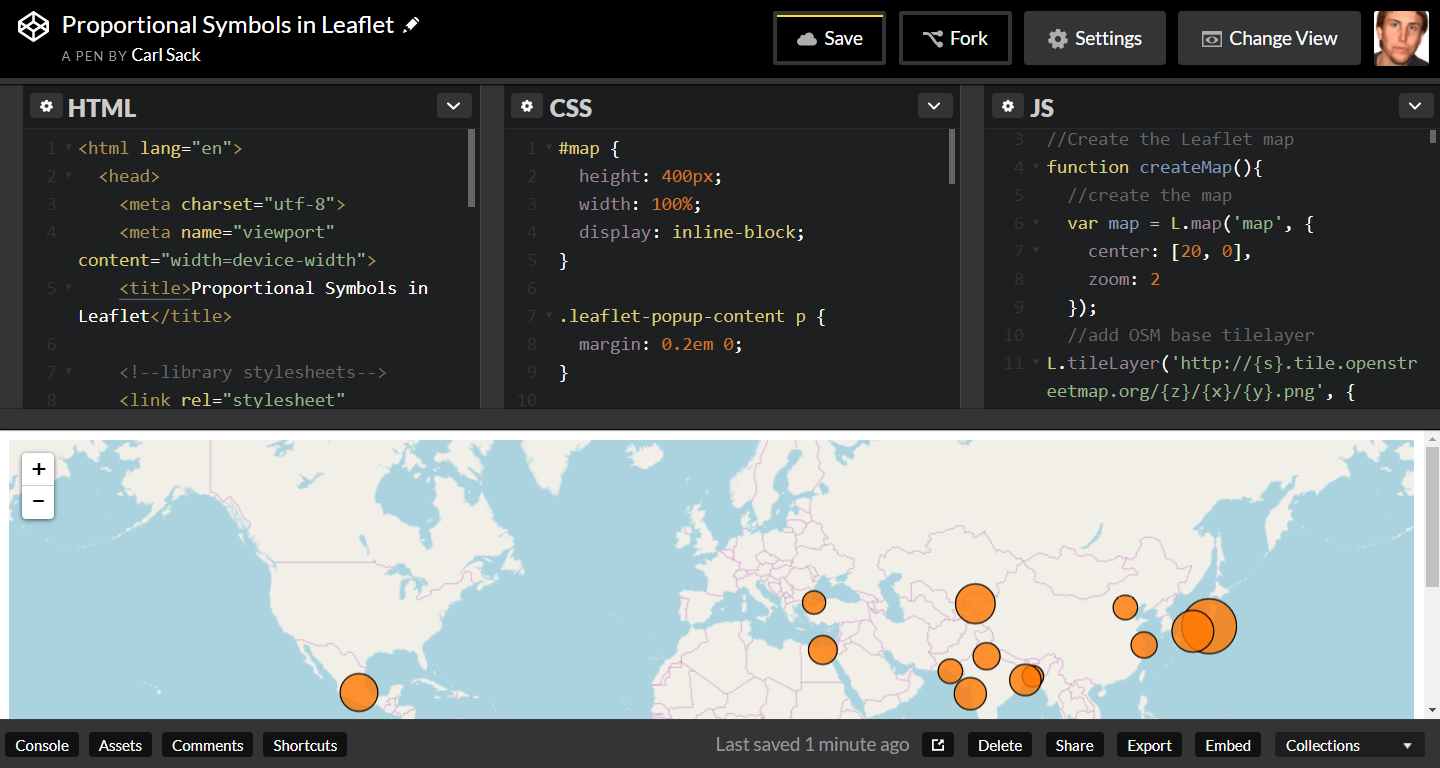Open the Comments panel
1440x768 pixels.
207,745
